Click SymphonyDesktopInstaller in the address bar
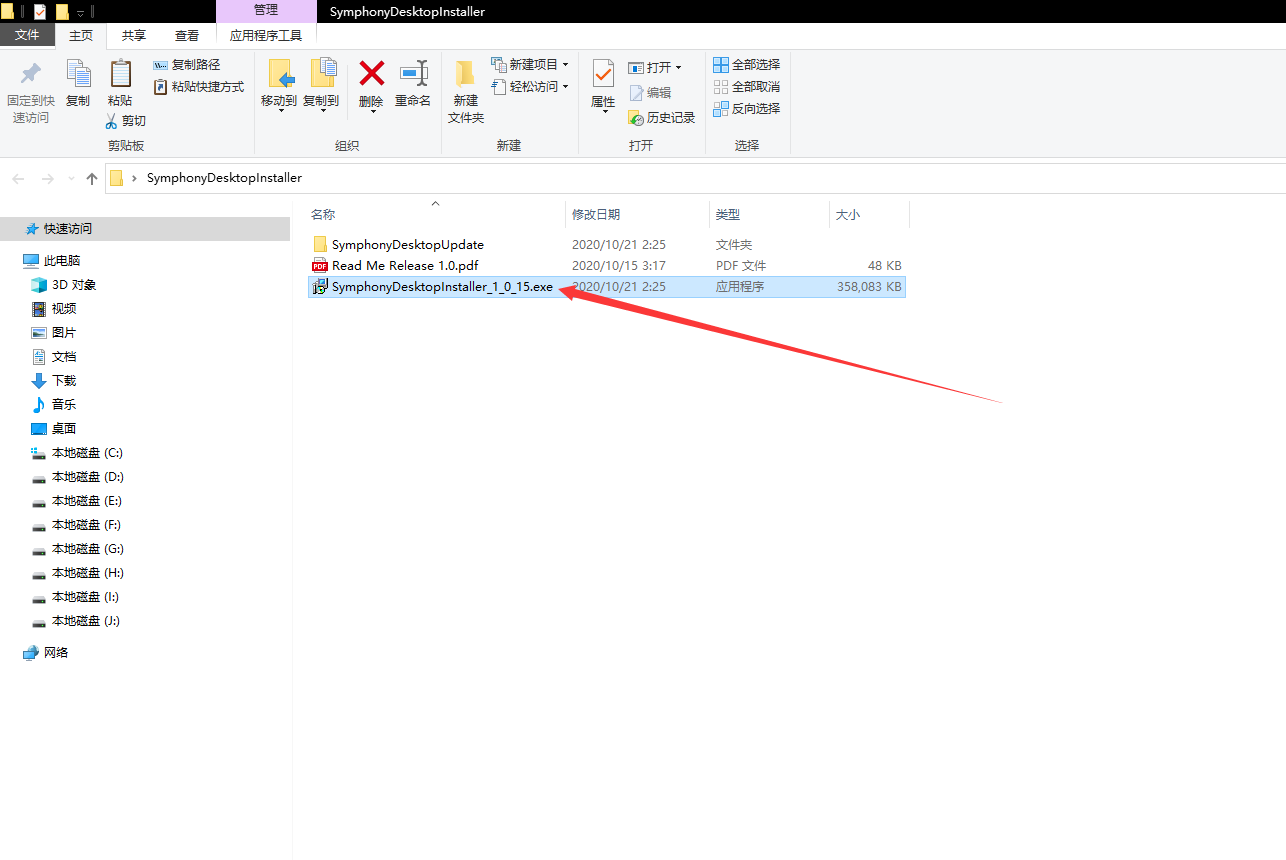1286x860 pixels. pyautogui.click(x=224, y=178)
